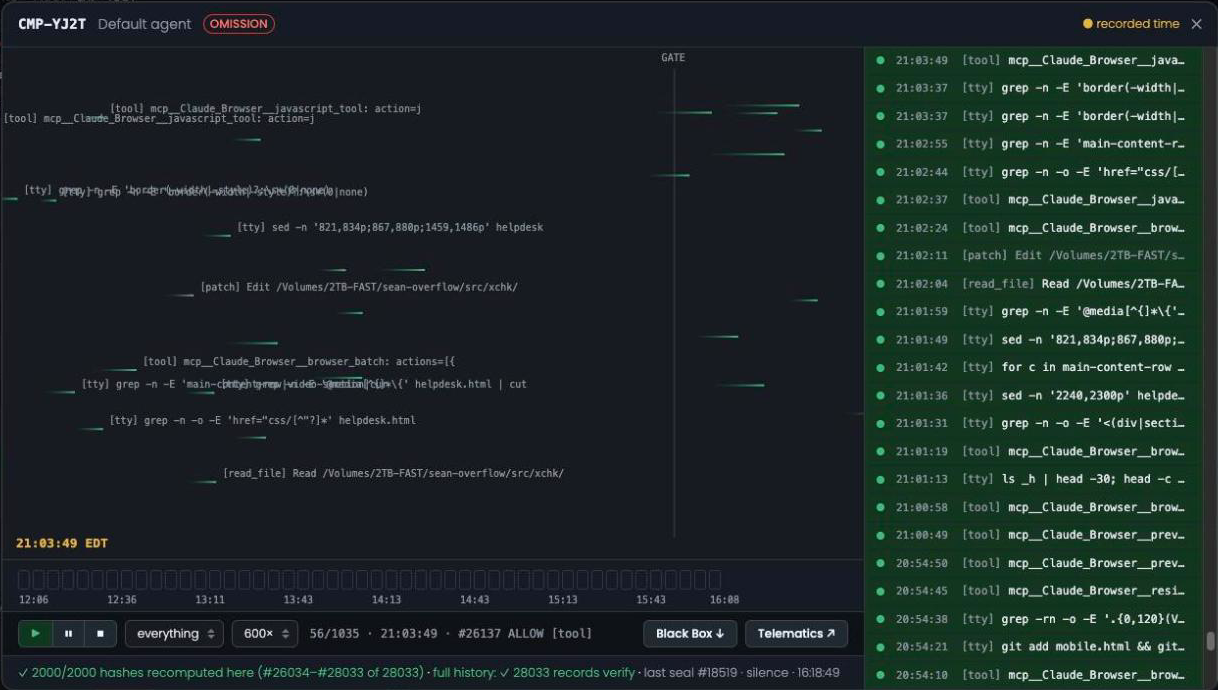Viewport: 1218px width, 690px height.
Task: Click the 15:13 tick on the scrubber
Action: 563,600
